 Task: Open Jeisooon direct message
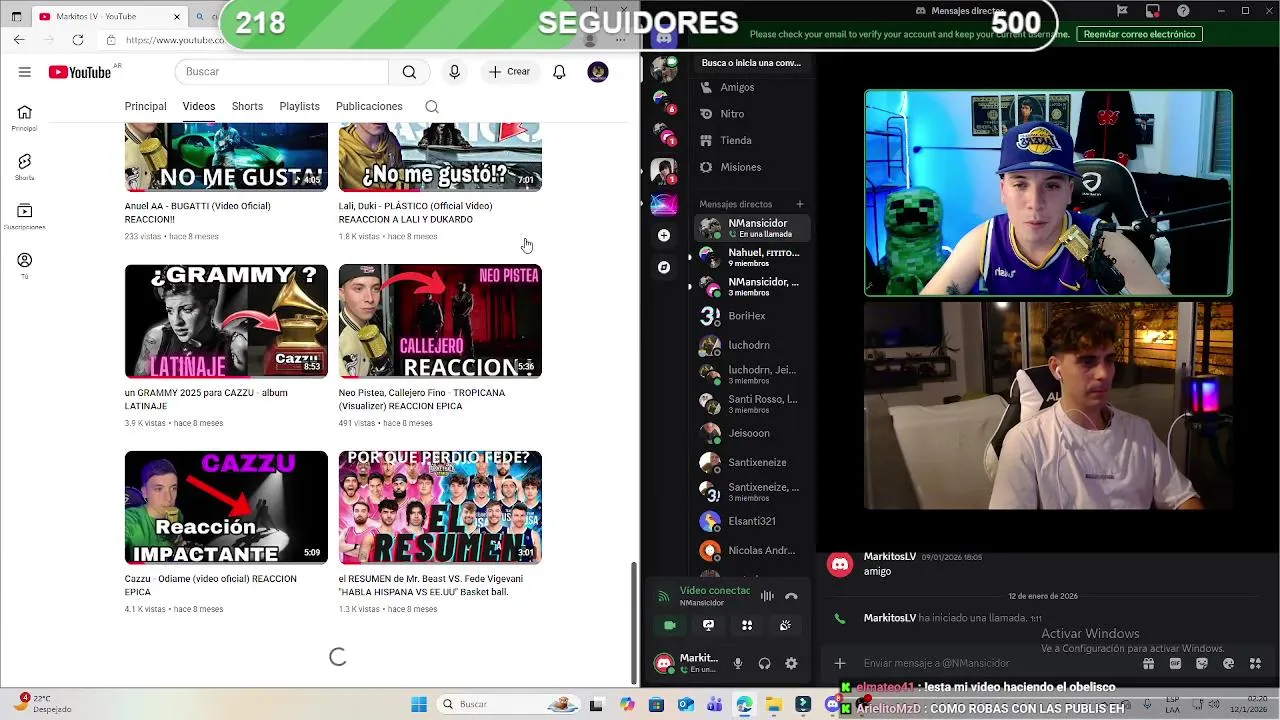[x=752, y=433]
